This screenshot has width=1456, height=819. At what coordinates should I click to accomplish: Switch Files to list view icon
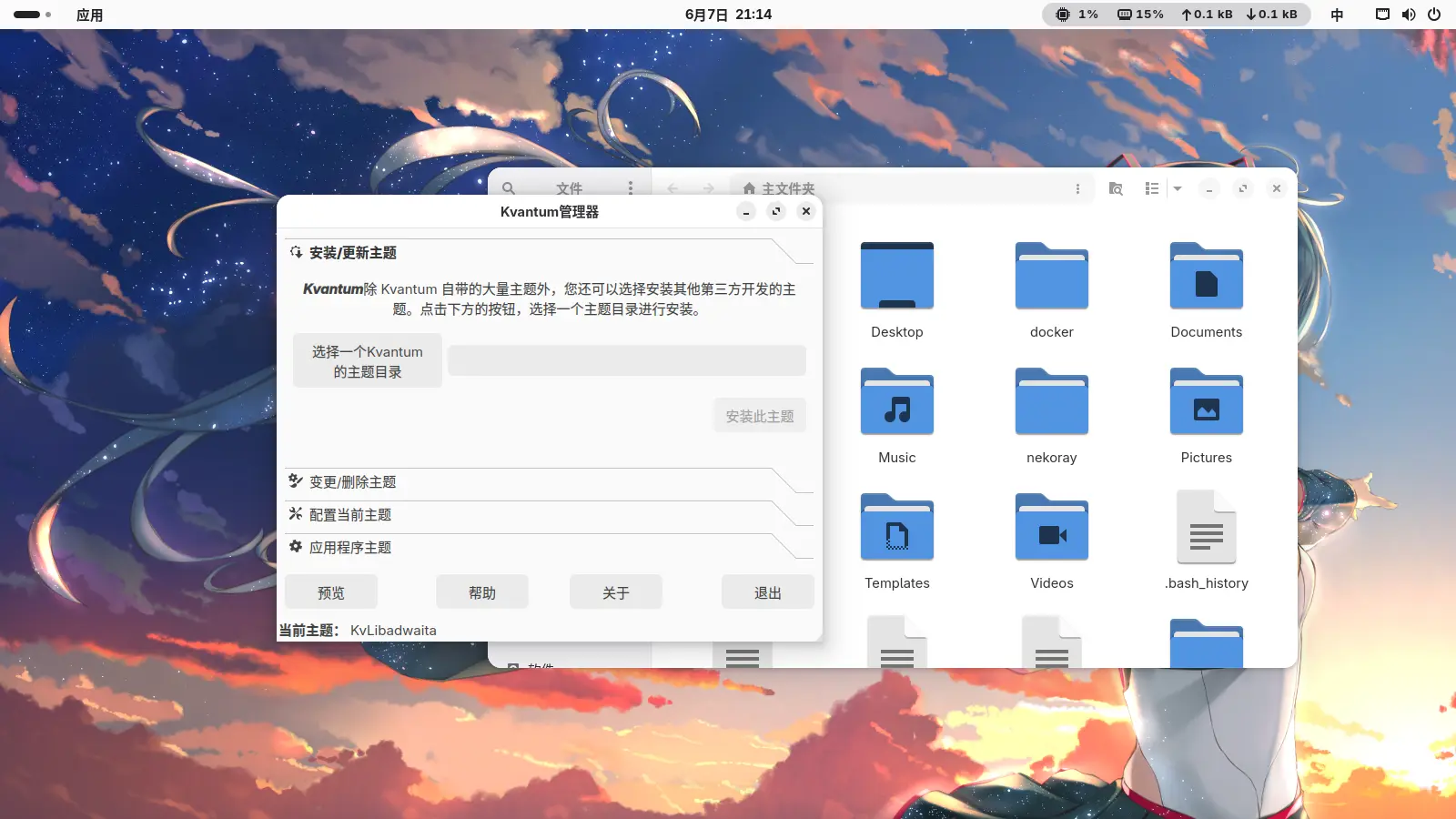pos(1151,188)
